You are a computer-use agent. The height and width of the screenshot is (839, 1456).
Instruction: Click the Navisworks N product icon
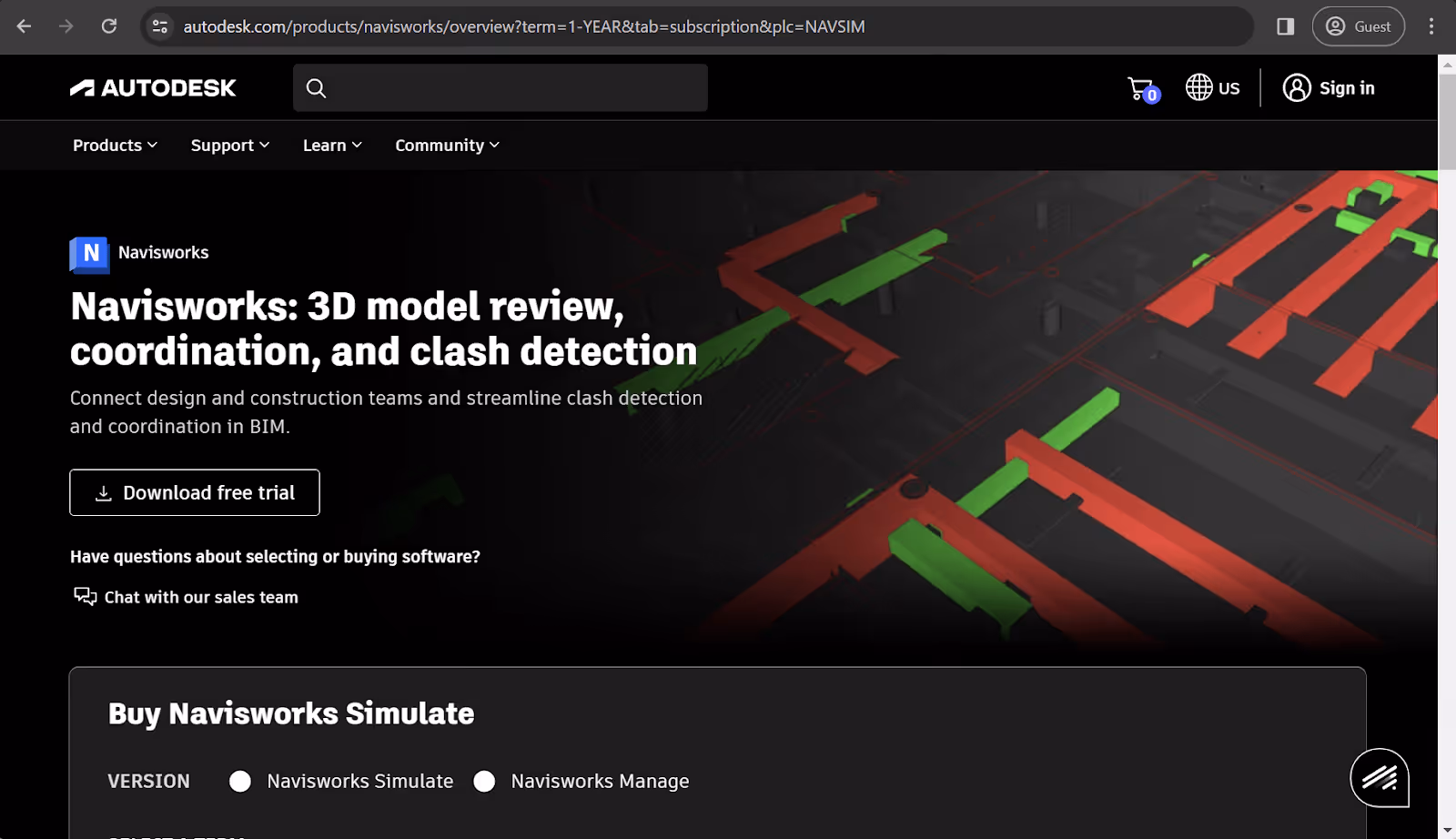90,254
